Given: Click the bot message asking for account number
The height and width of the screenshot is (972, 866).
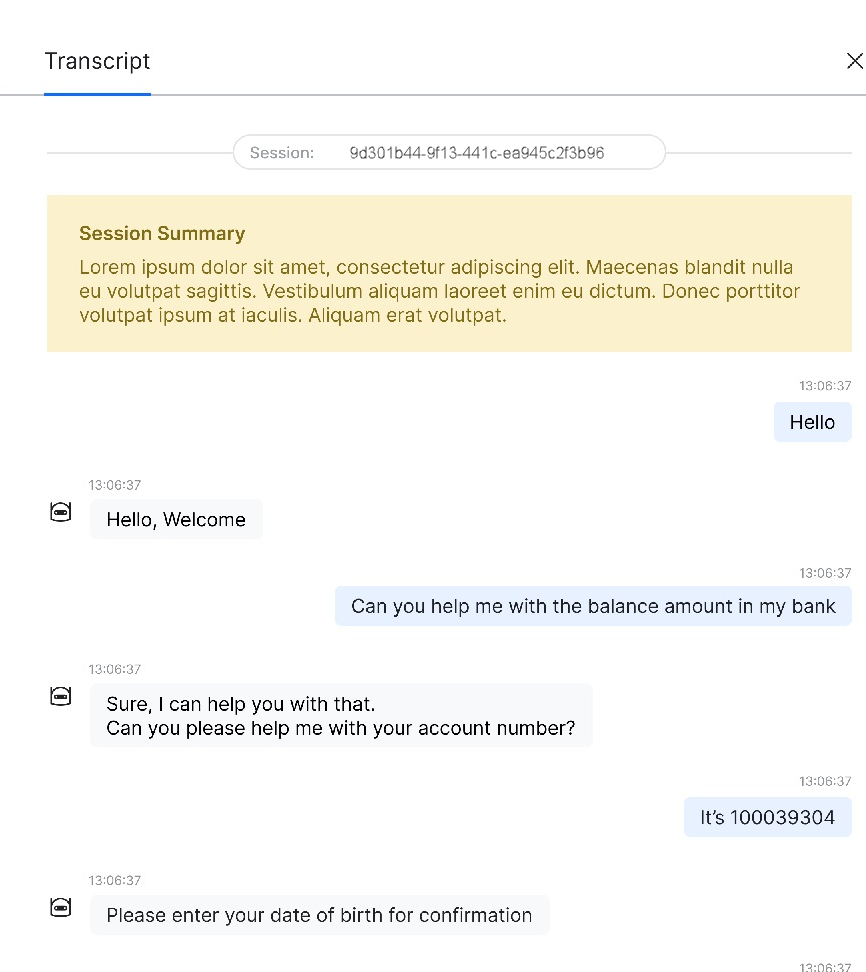Looking at the screenshot, I should [x=341, y=716].
